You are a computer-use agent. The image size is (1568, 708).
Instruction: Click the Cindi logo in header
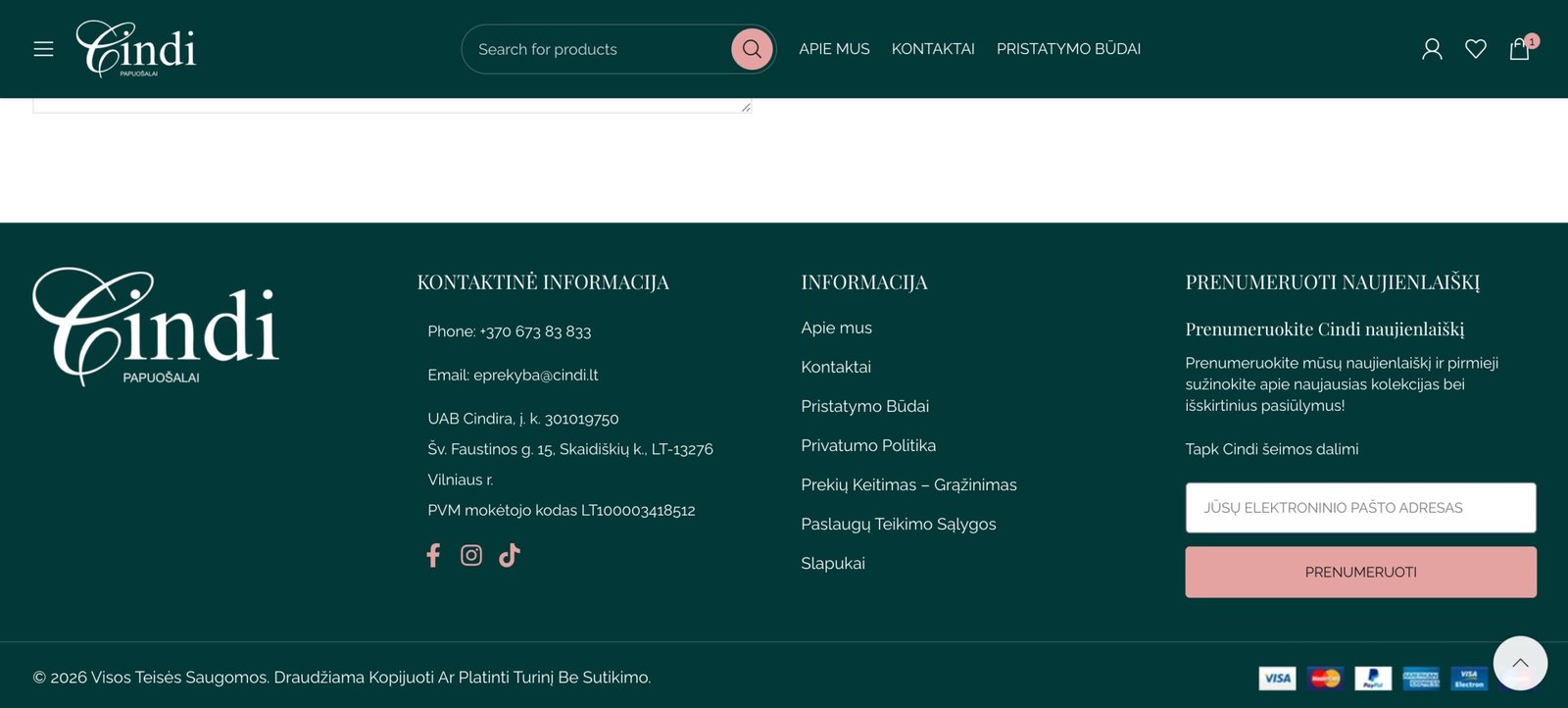(136, 49)
